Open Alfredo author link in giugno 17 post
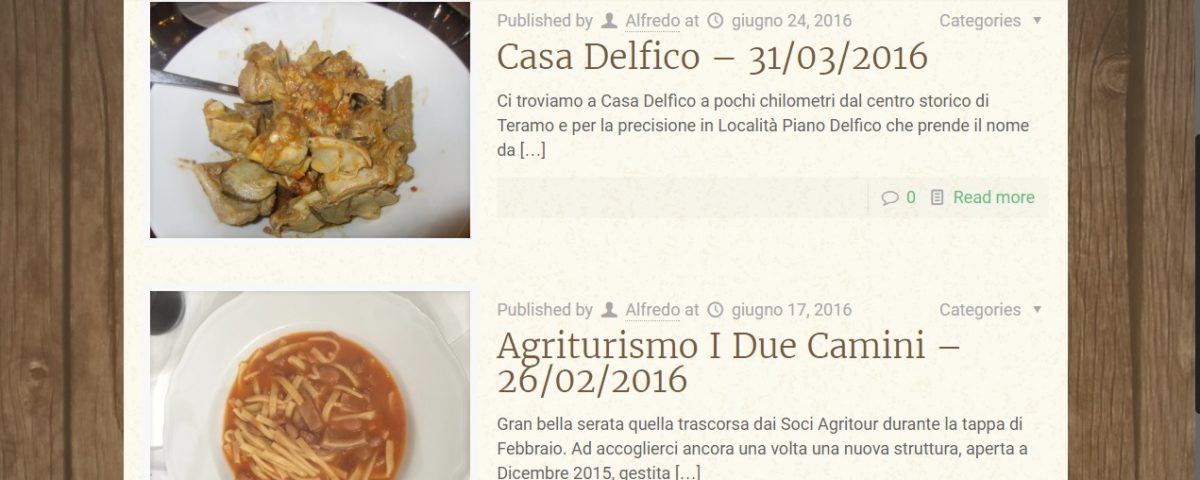Screen dimensions: 1200x480 652,310
